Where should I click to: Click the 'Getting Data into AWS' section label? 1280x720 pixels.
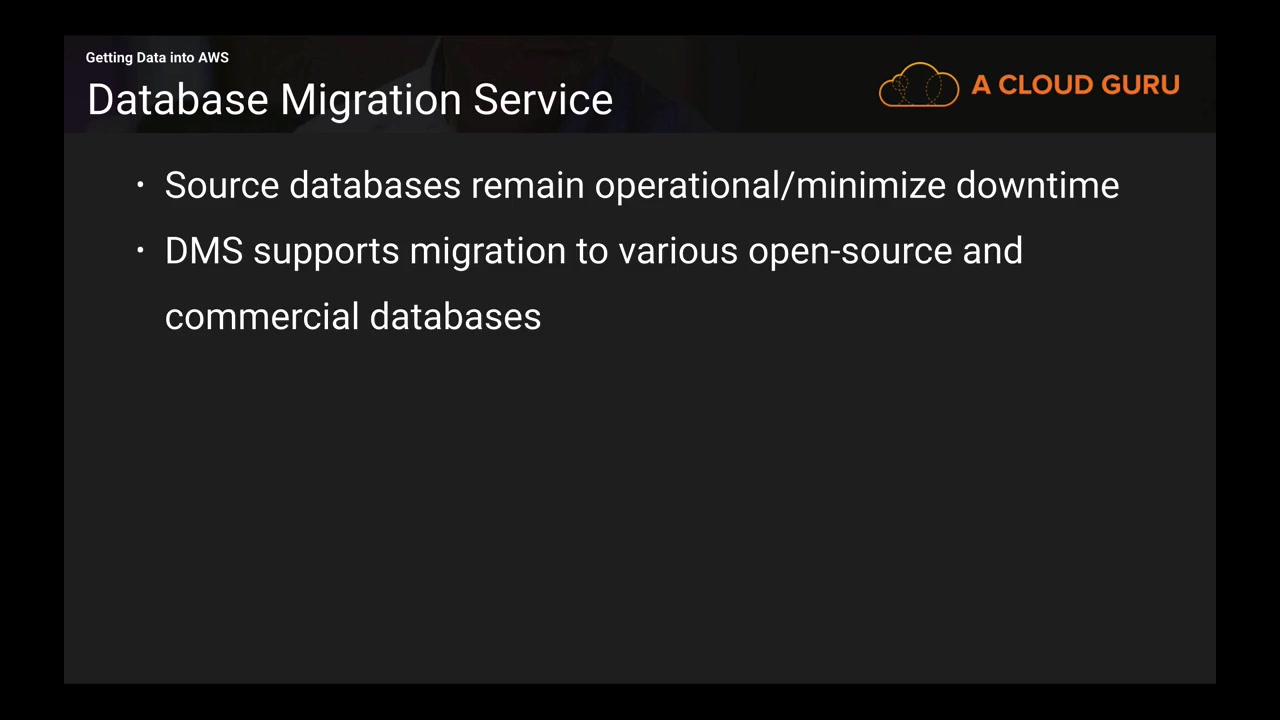157,58
